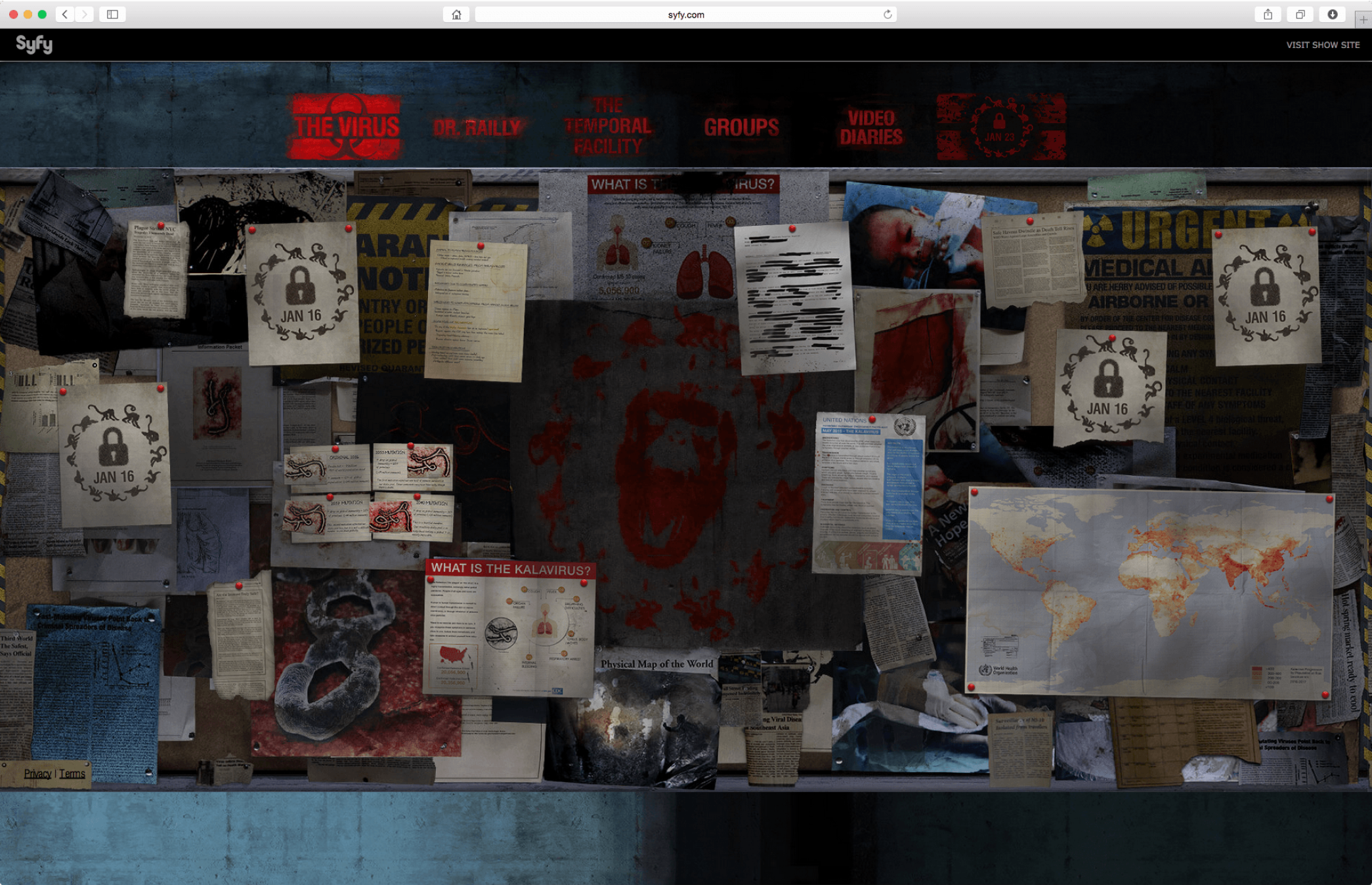Click the locked JAN 23 nav item
Image resolution: width=1372 pixels, height=885 pixels.
[1000, 127]
